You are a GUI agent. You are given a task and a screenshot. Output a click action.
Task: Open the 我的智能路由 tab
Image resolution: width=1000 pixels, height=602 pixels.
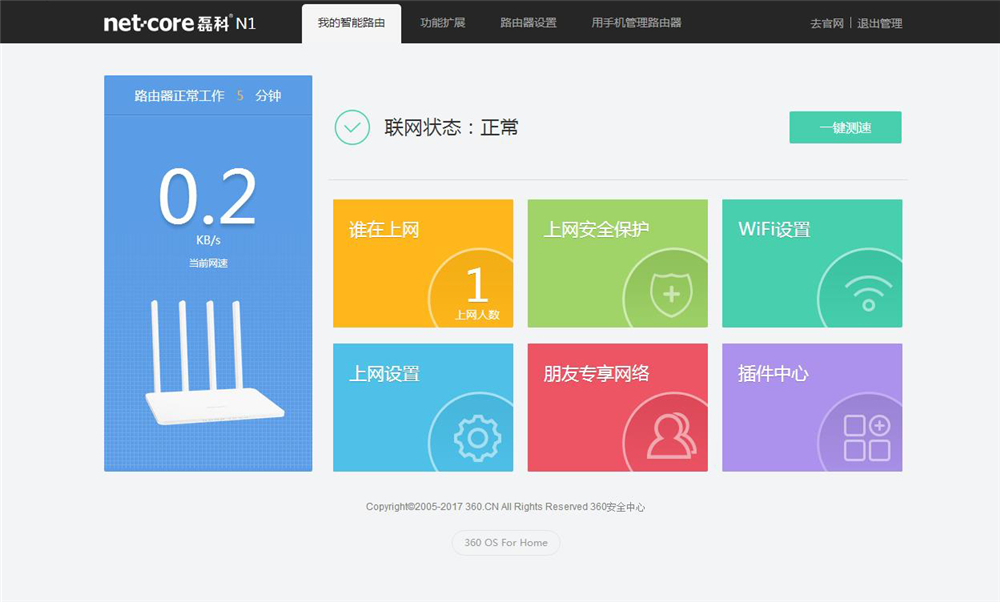tap(350, 22)
